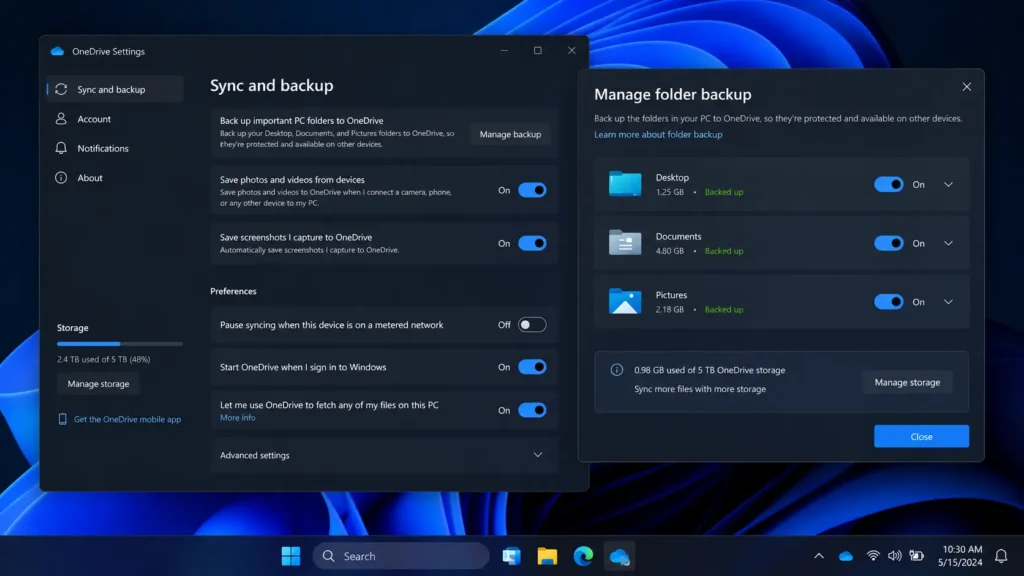Expand the Documents backup details chevron
Screen dimensions: 1024x576
tap(948, 243)
